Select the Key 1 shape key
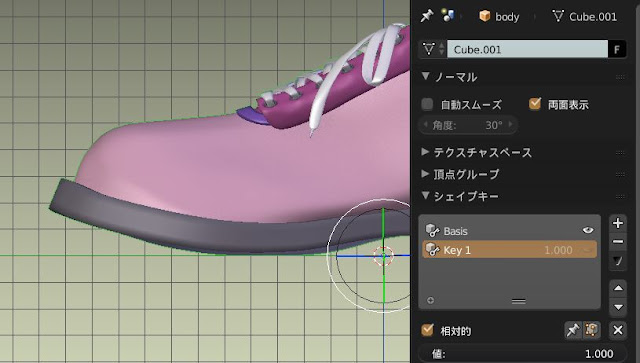The image size is (640, 363). pos(509,250)
